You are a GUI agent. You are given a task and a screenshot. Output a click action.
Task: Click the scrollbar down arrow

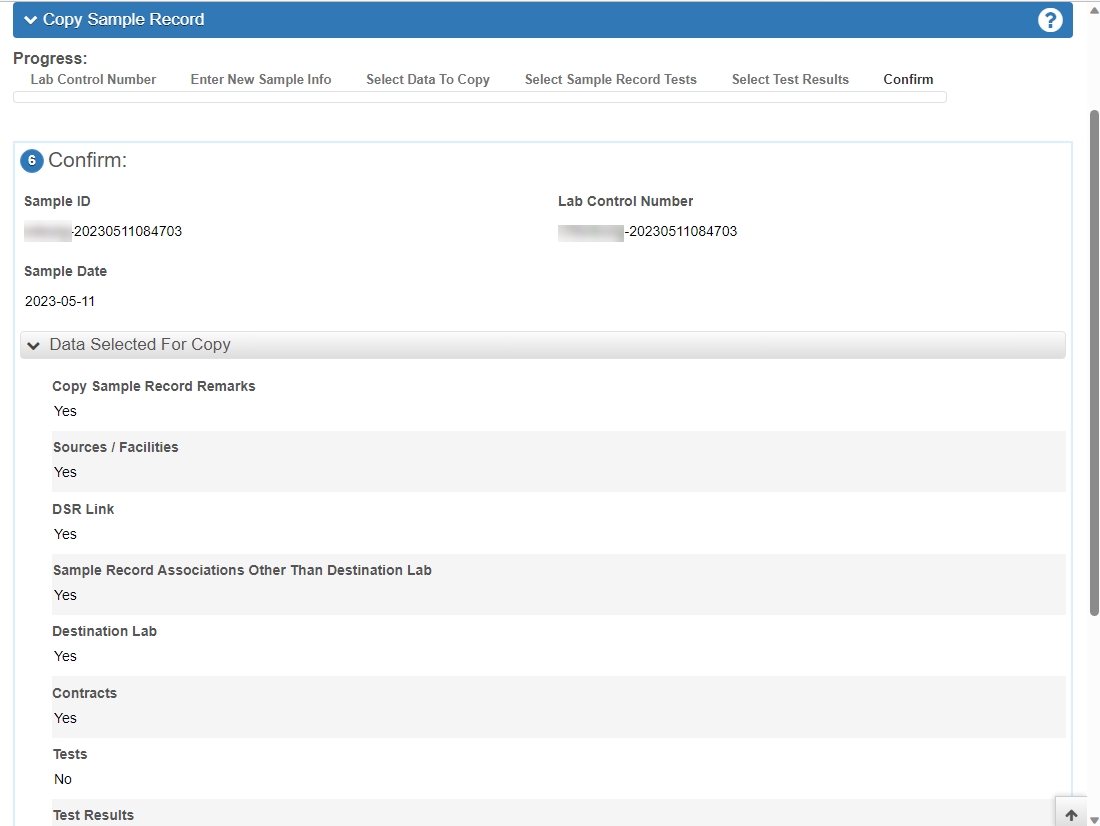pyautogui.click(x=1094, y=820)
